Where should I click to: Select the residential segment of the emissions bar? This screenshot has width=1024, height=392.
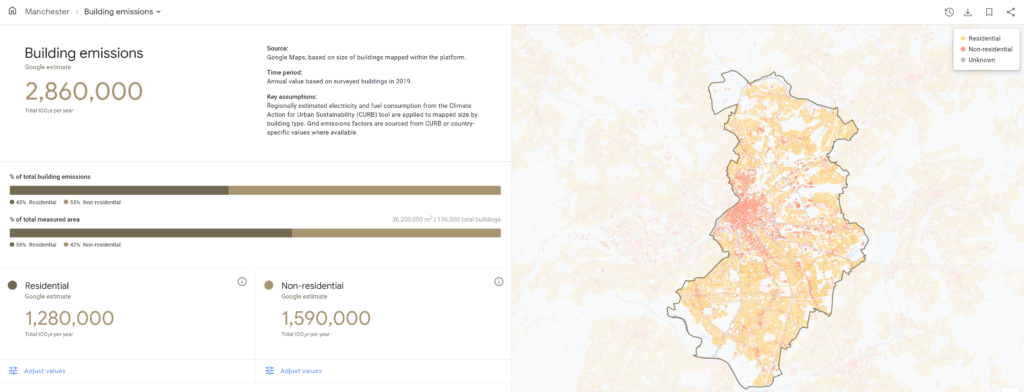coord(119,190)
